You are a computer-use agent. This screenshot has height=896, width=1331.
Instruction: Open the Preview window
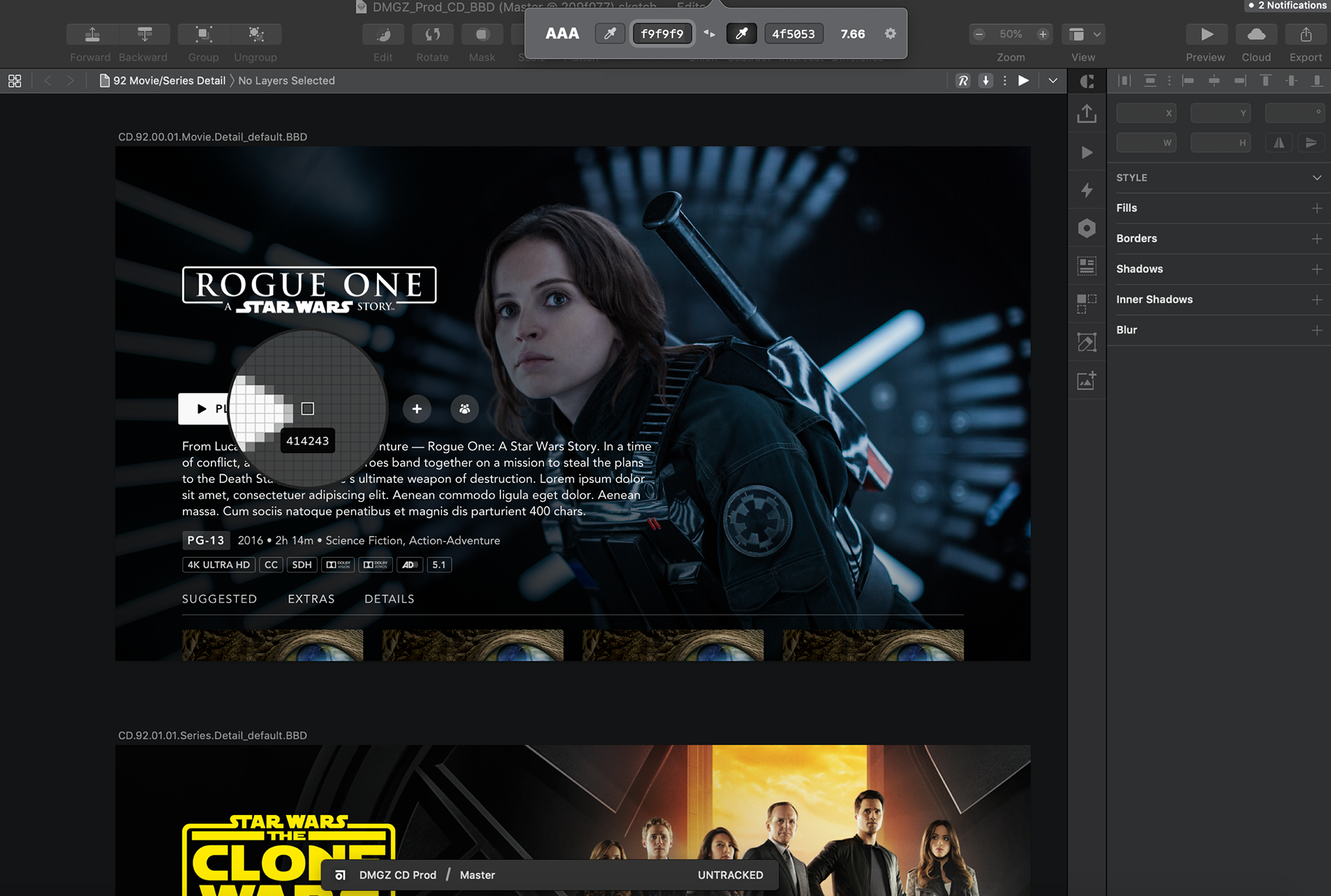pyautogui.click(x=1206, y=35)
